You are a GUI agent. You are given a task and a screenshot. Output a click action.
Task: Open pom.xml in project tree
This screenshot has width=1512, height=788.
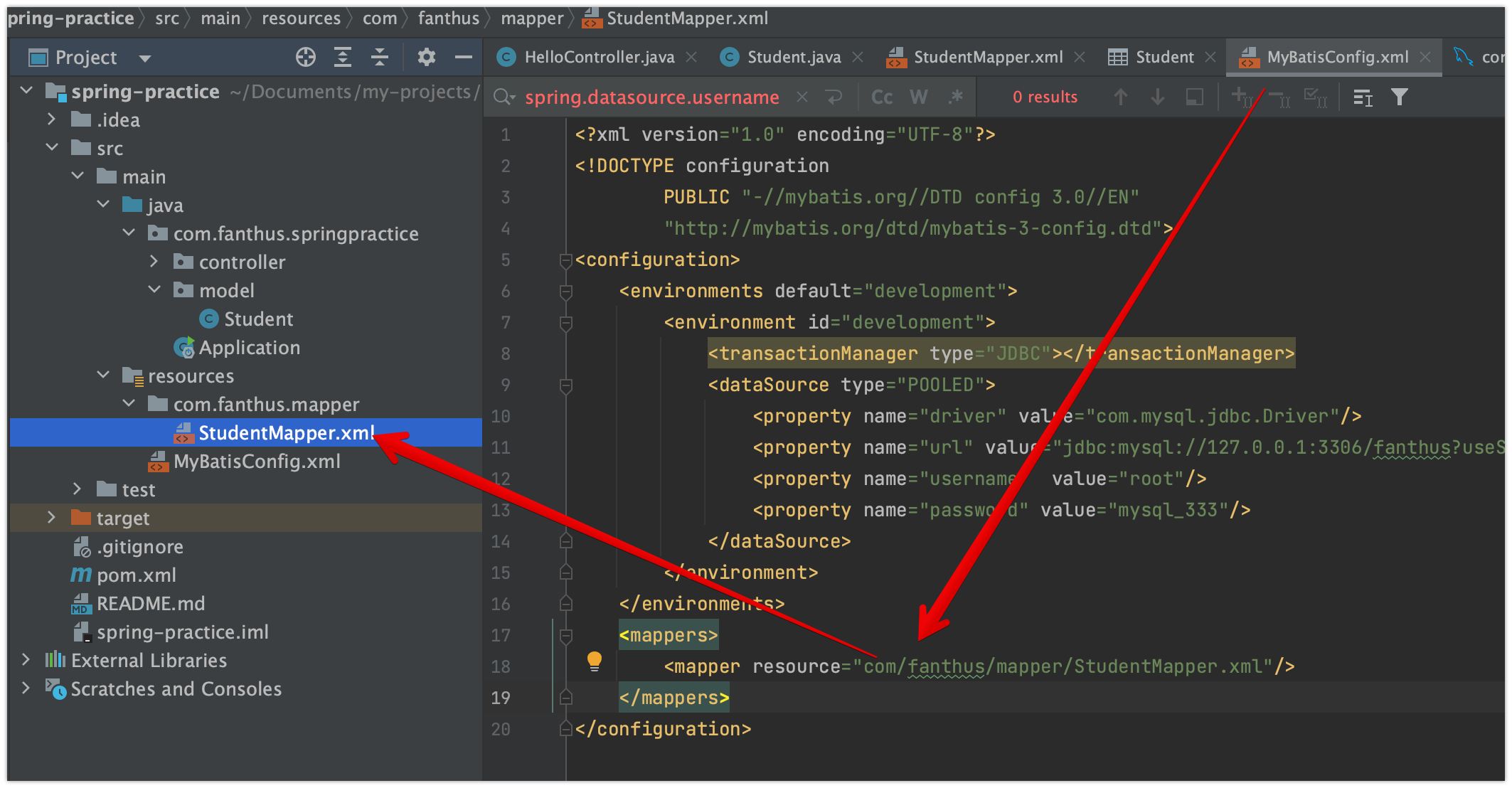click(136, 575)
